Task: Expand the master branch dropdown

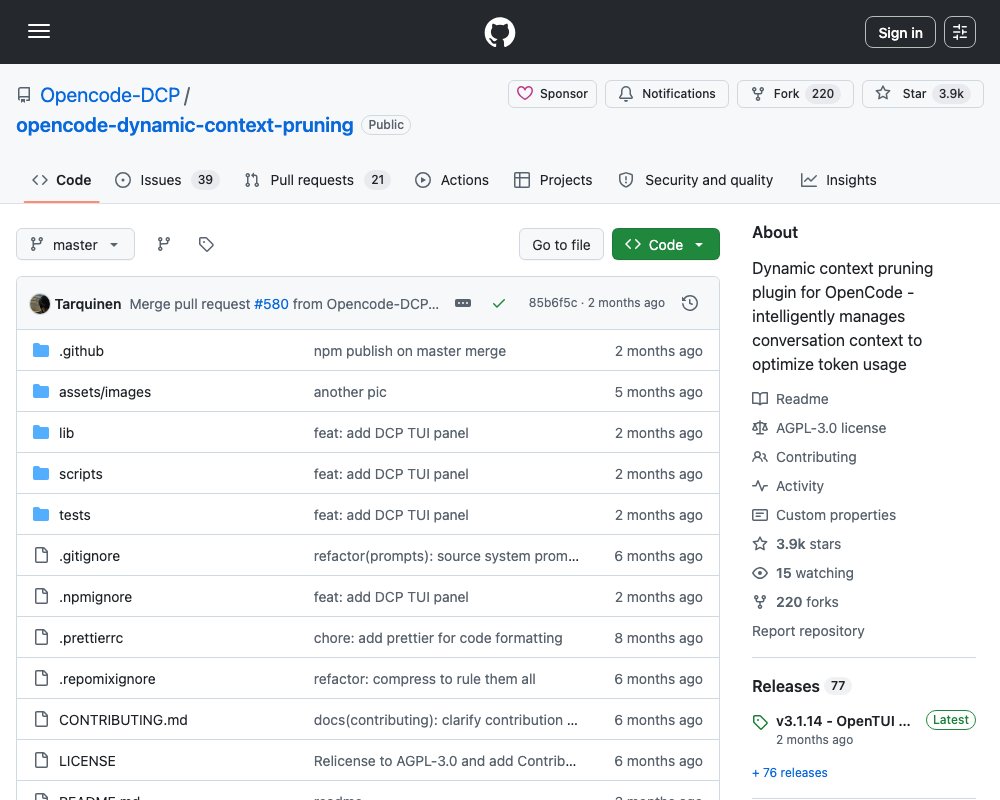Action: coord(75,244)
